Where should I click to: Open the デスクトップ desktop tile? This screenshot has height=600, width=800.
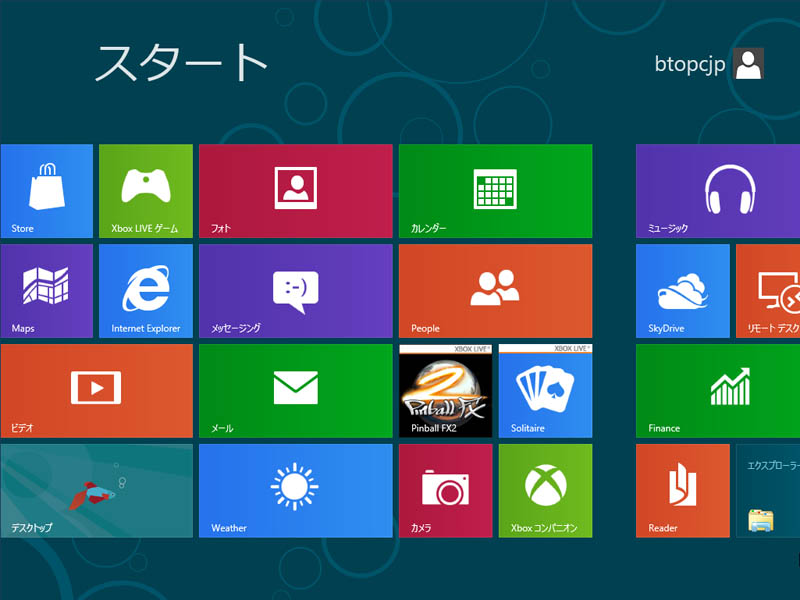96,491
